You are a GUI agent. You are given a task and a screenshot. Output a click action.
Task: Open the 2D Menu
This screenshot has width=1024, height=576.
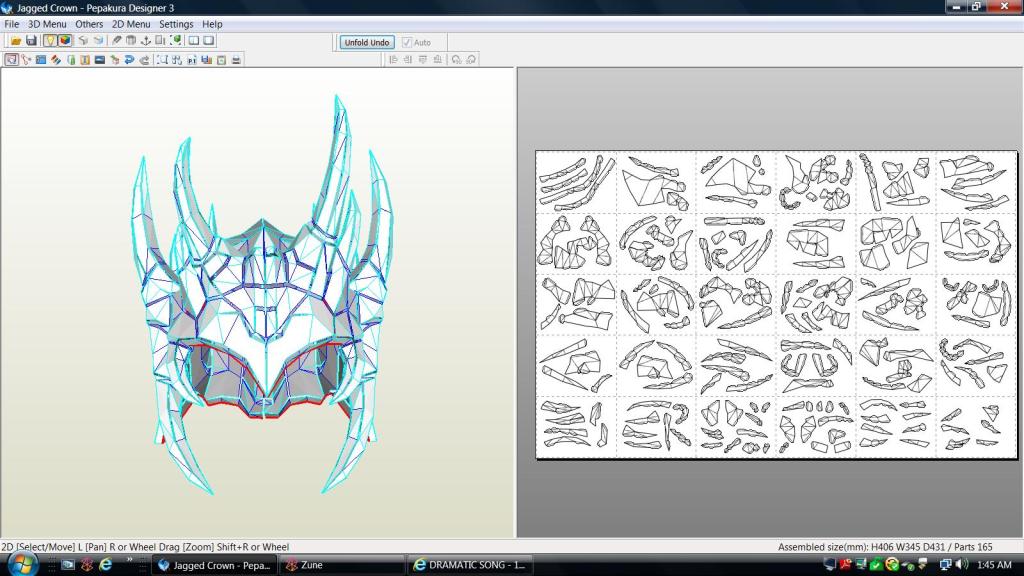[131, 24]
